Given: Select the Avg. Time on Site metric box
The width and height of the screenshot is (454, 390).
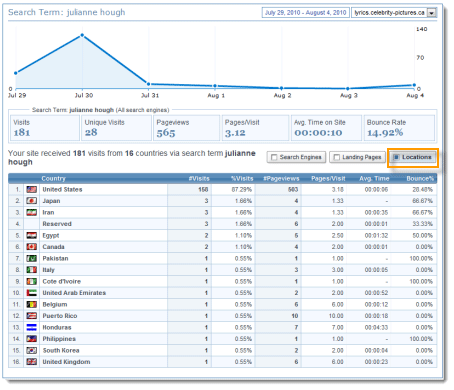Looking at the screenshot, I should (x=327, y=128).
